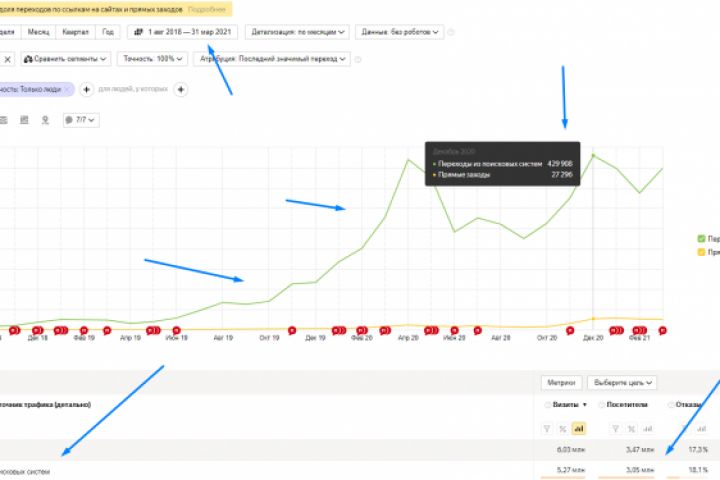Click the info icon beside Данные: без роботов
The height and width of the screenshot is (480, 720).
pyautogui.click(x=451, y=32)
